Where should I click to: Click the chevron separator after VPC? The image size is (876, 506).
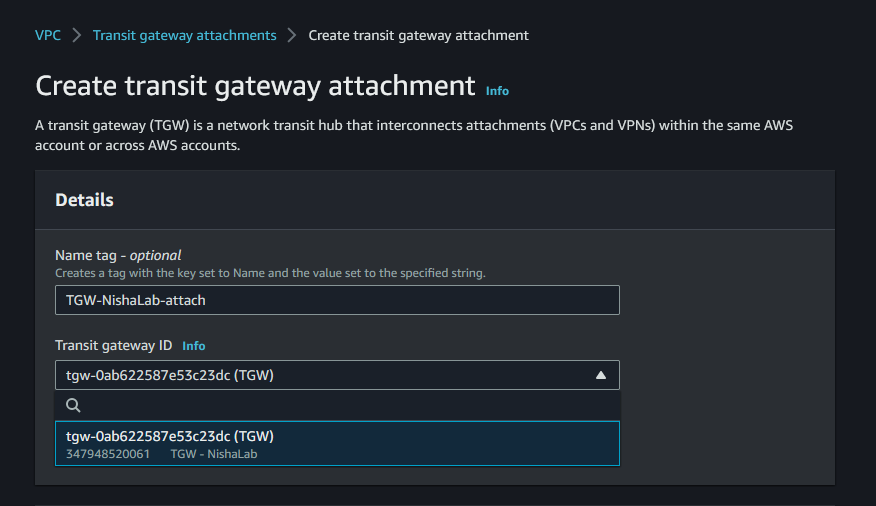point(77,36)
